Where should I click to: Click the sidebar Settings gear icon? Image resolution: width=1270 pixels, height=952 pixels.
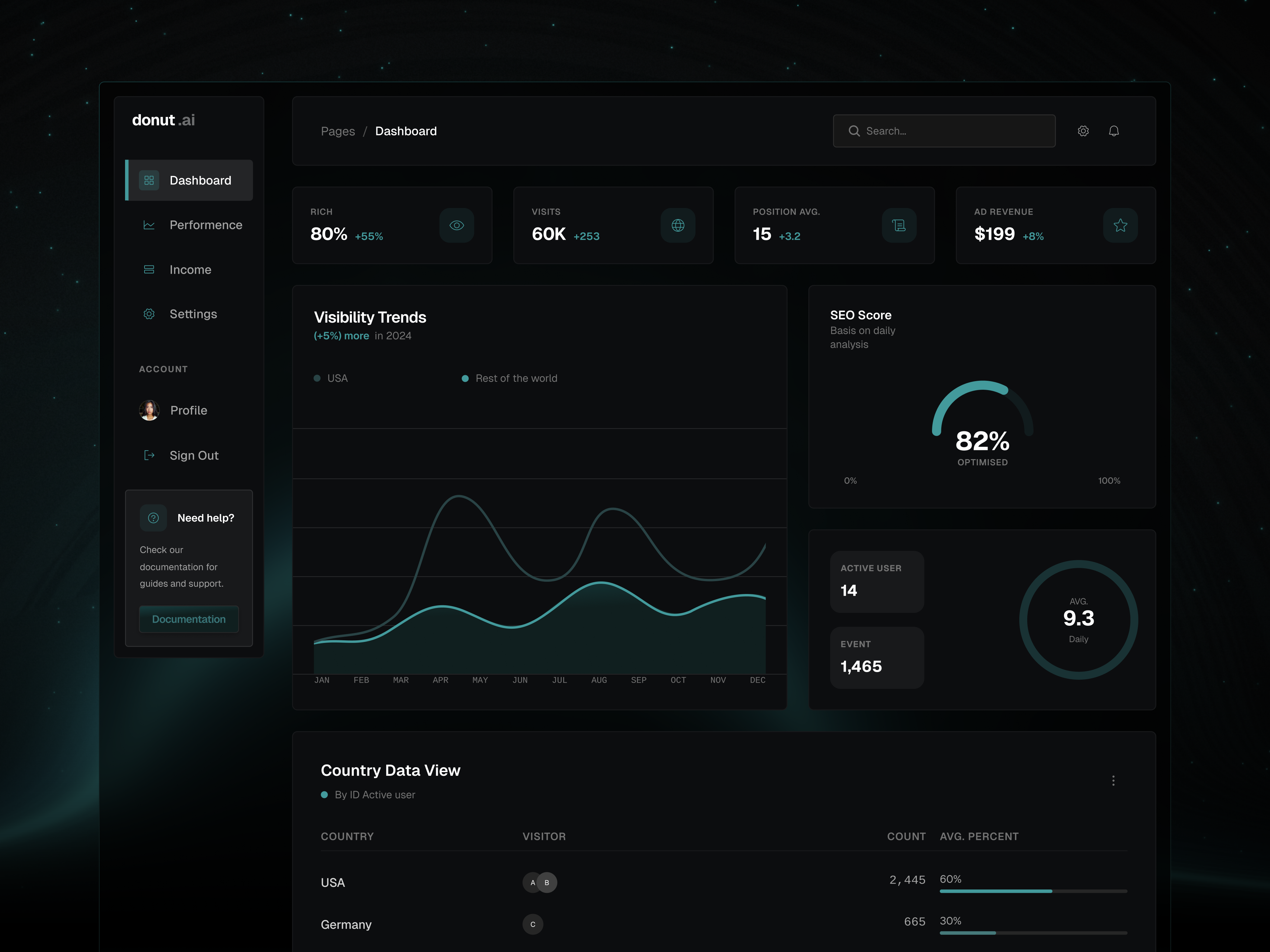pyautogui.click(x=149, y=314)
